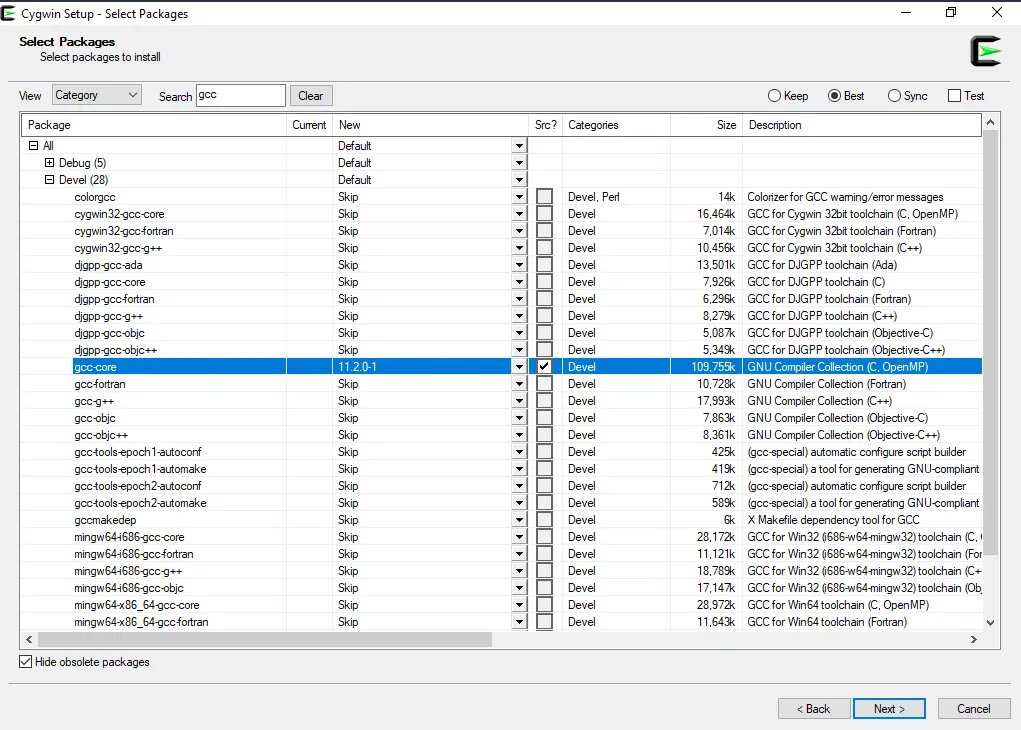Select mingw64-x86_64-gcc-fortran package name
This screenshot has height=730, width=1021.
[x=141, y=622]
